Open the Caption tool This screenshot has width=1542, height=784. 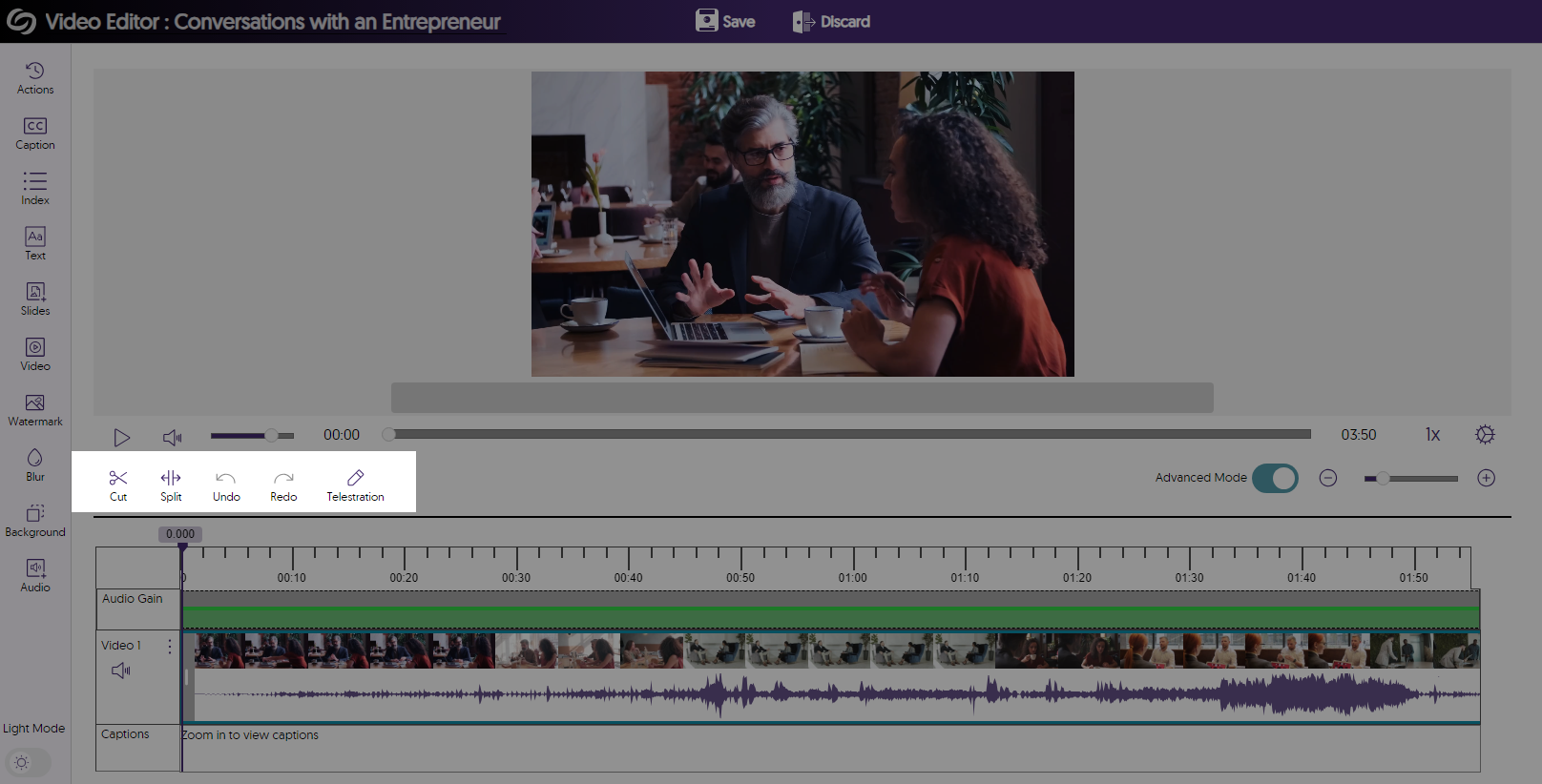35,134
